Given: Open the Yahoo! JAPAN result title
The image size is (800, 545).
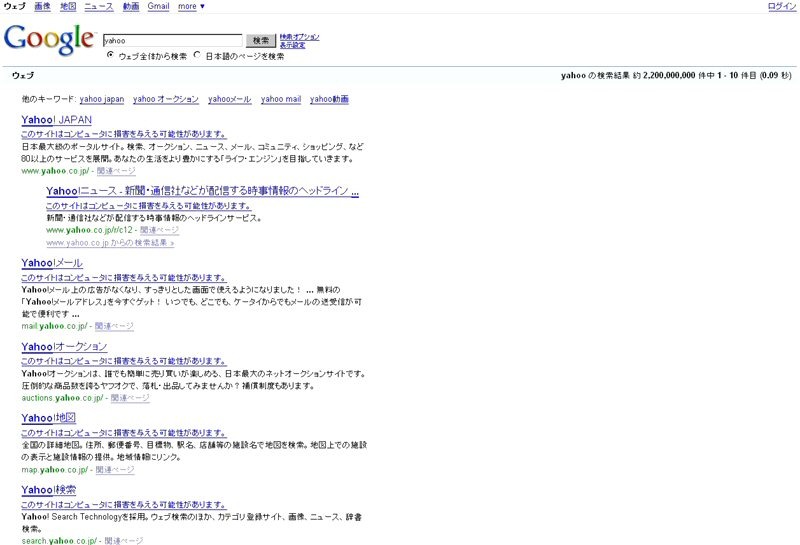Looking at the screenshot, I should [57, 120].
